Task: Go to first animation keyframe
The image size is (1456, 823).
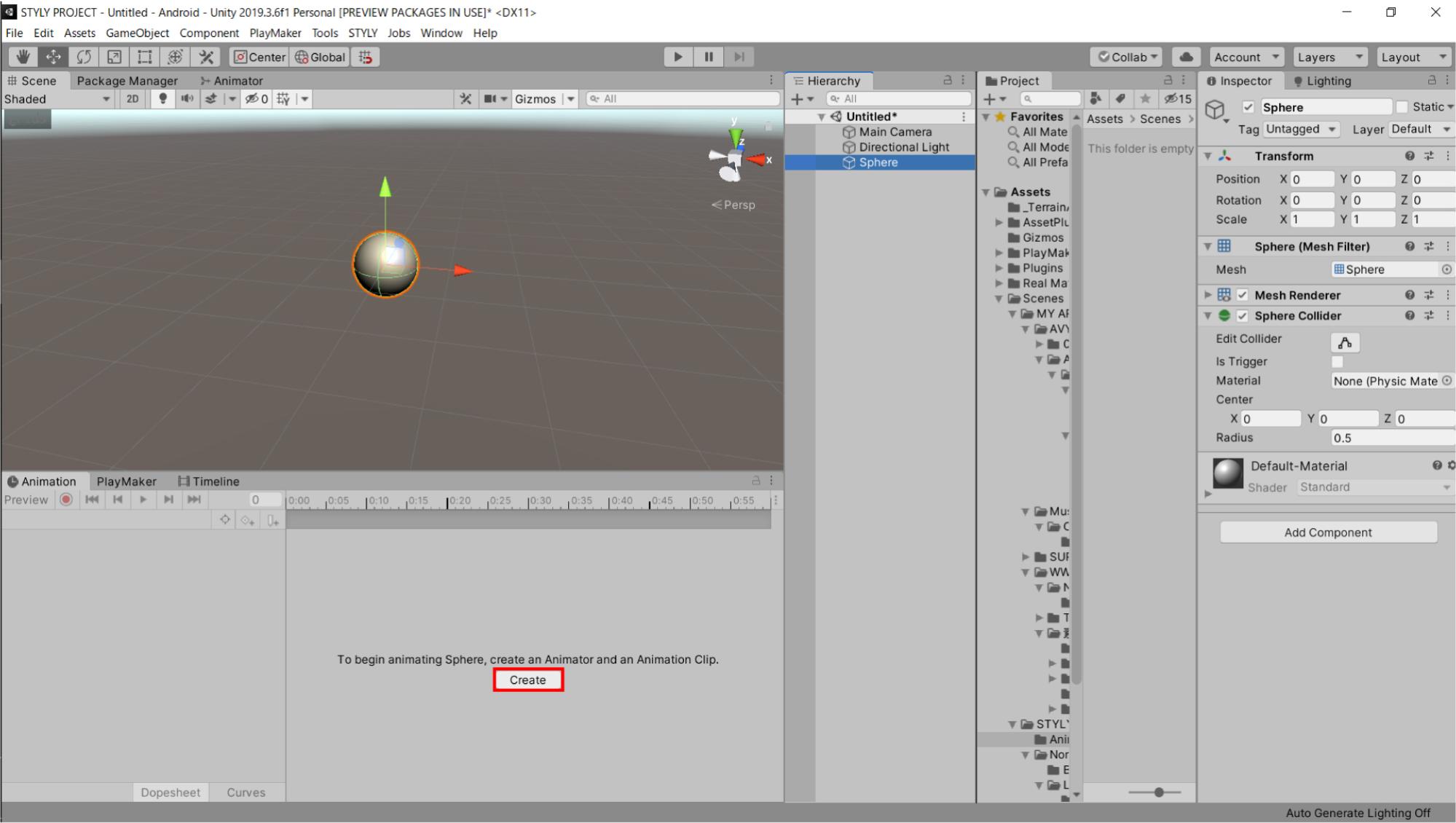Action: tap(92, 500)
